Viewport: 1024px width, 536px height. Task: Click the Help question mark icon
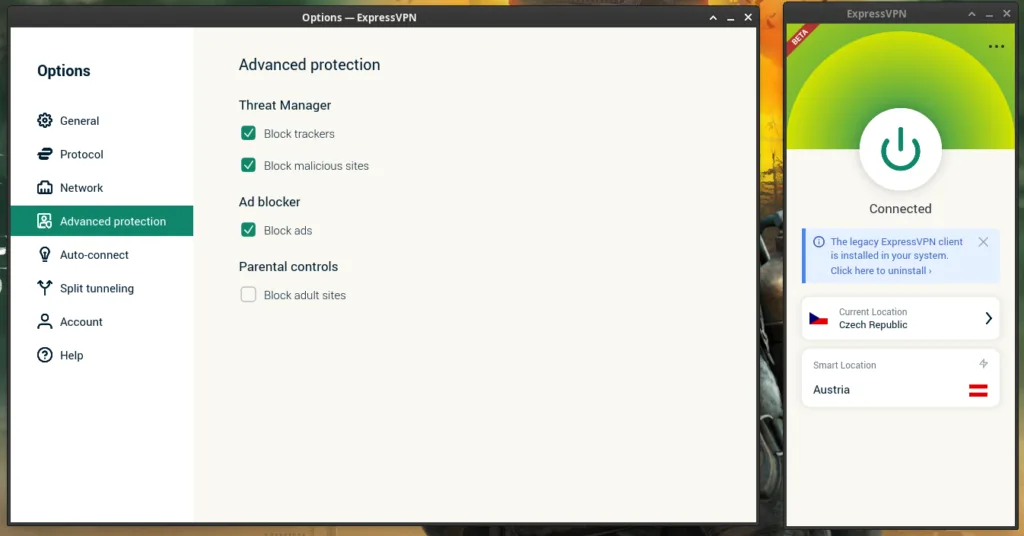pos(44,355)
